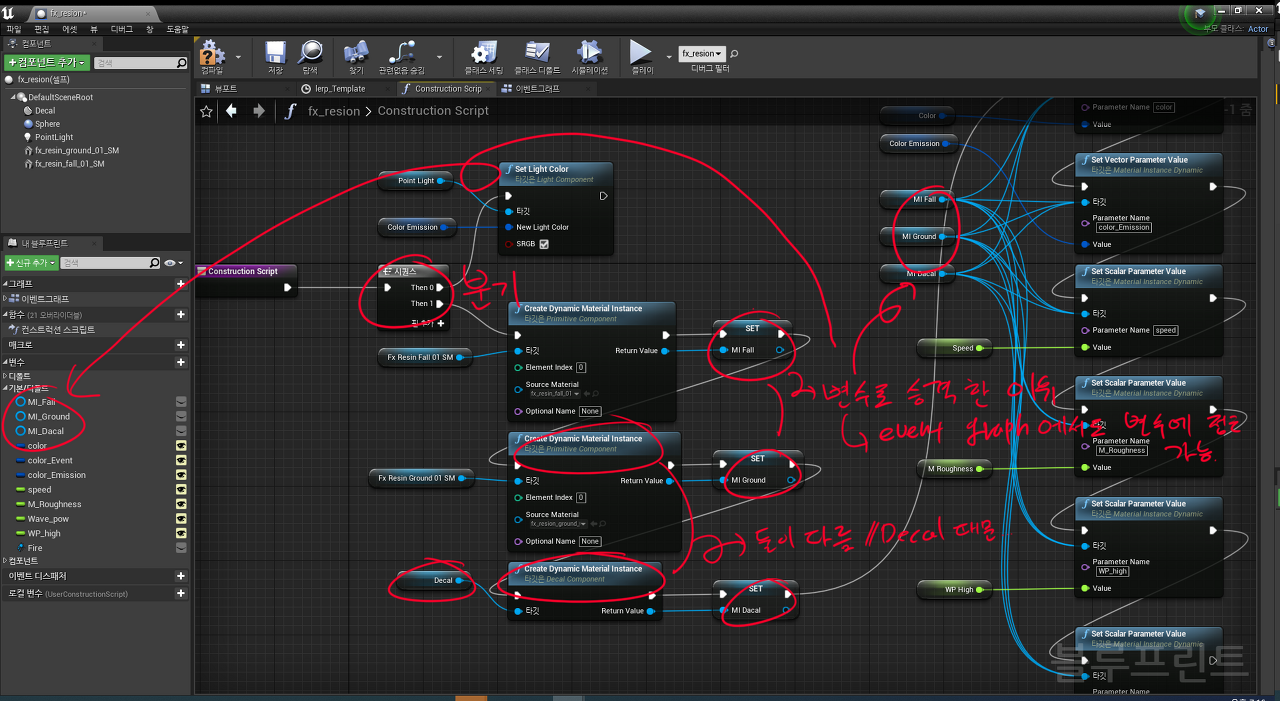Click the Play (플레이) arrow icon
Screen dimensions: 1280x701
coord(641,52)
